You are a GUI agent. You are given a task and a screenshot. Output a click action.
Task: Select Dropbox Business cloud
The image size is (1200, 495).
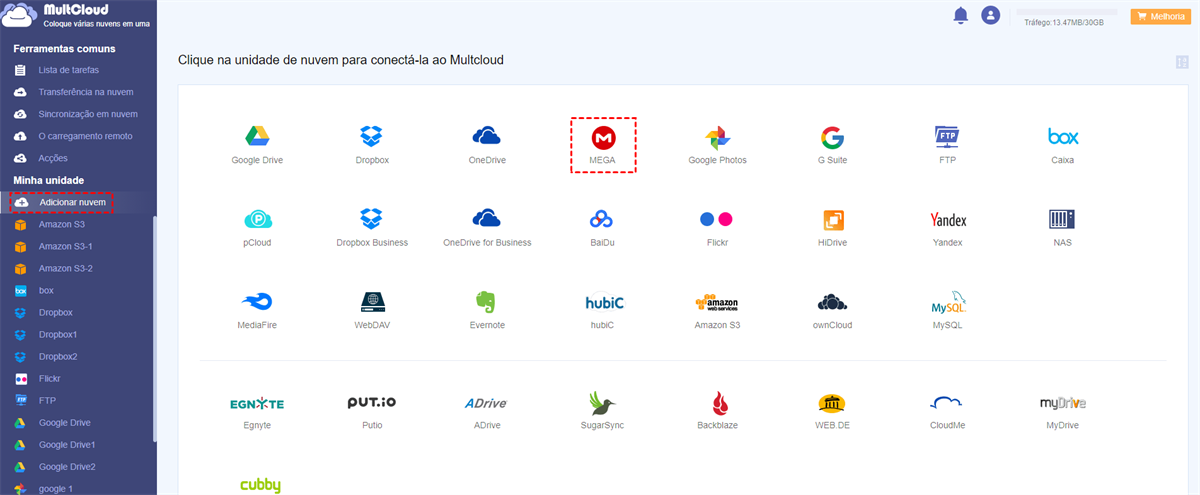[372, 219]
